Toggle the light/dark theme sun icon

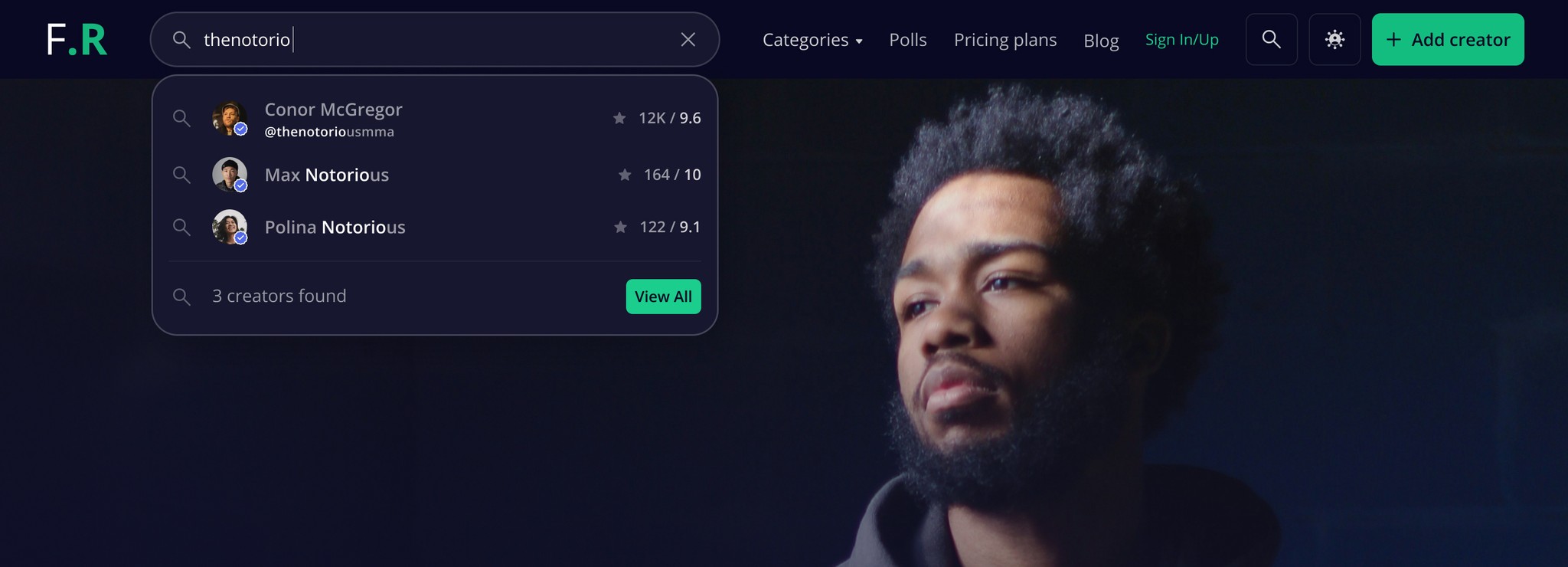pyautogui.click(x=1334, y=39)
